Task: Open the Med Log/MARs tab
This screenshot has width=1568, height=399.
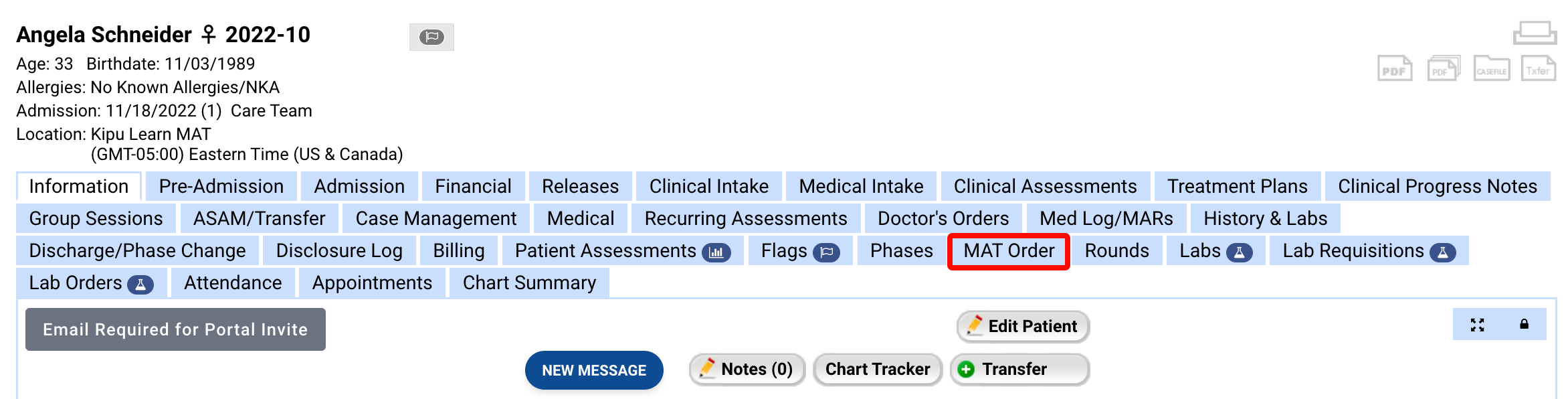Action: click(1106, 219)
